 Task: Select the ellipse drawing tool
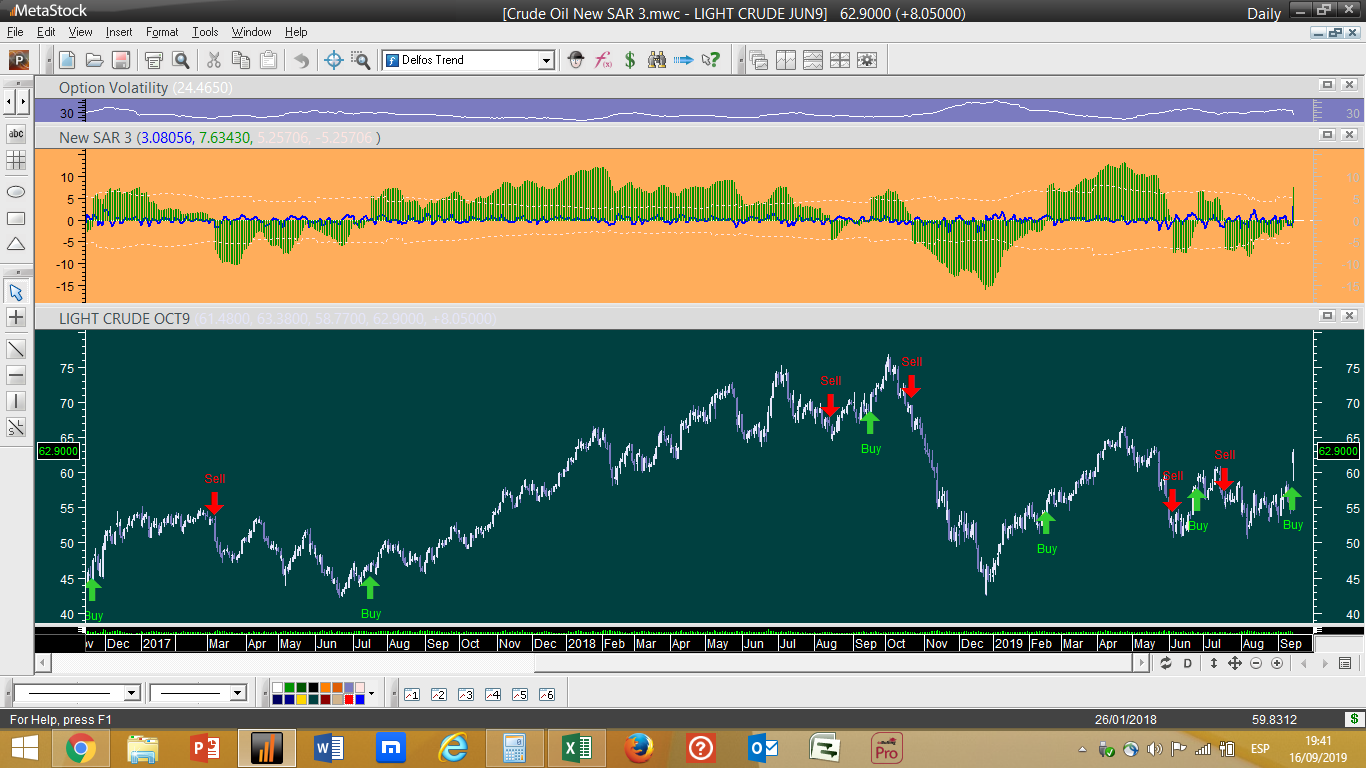coord(16,192)
